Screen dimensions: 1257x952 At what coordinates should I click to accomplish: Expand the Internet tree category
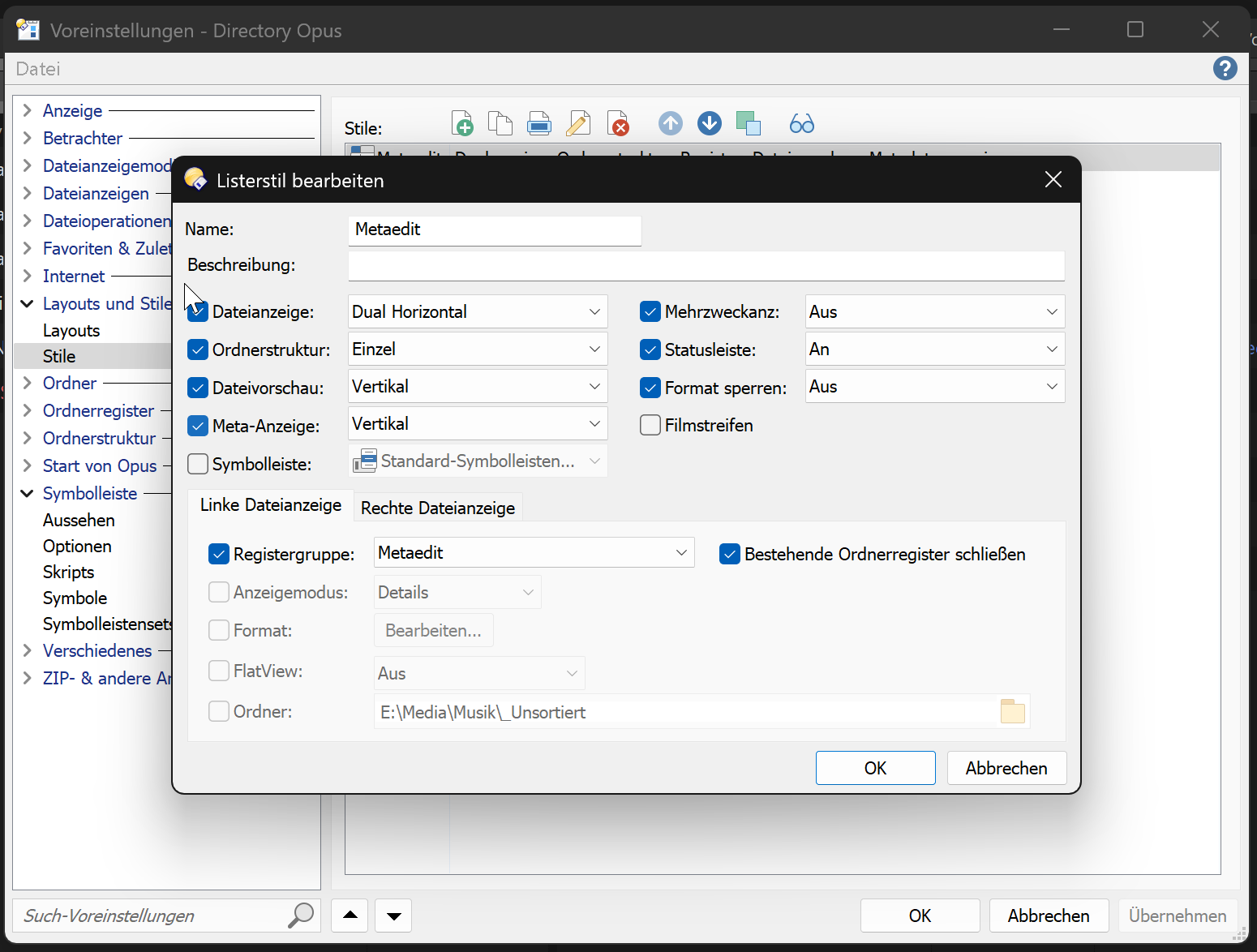27,276
